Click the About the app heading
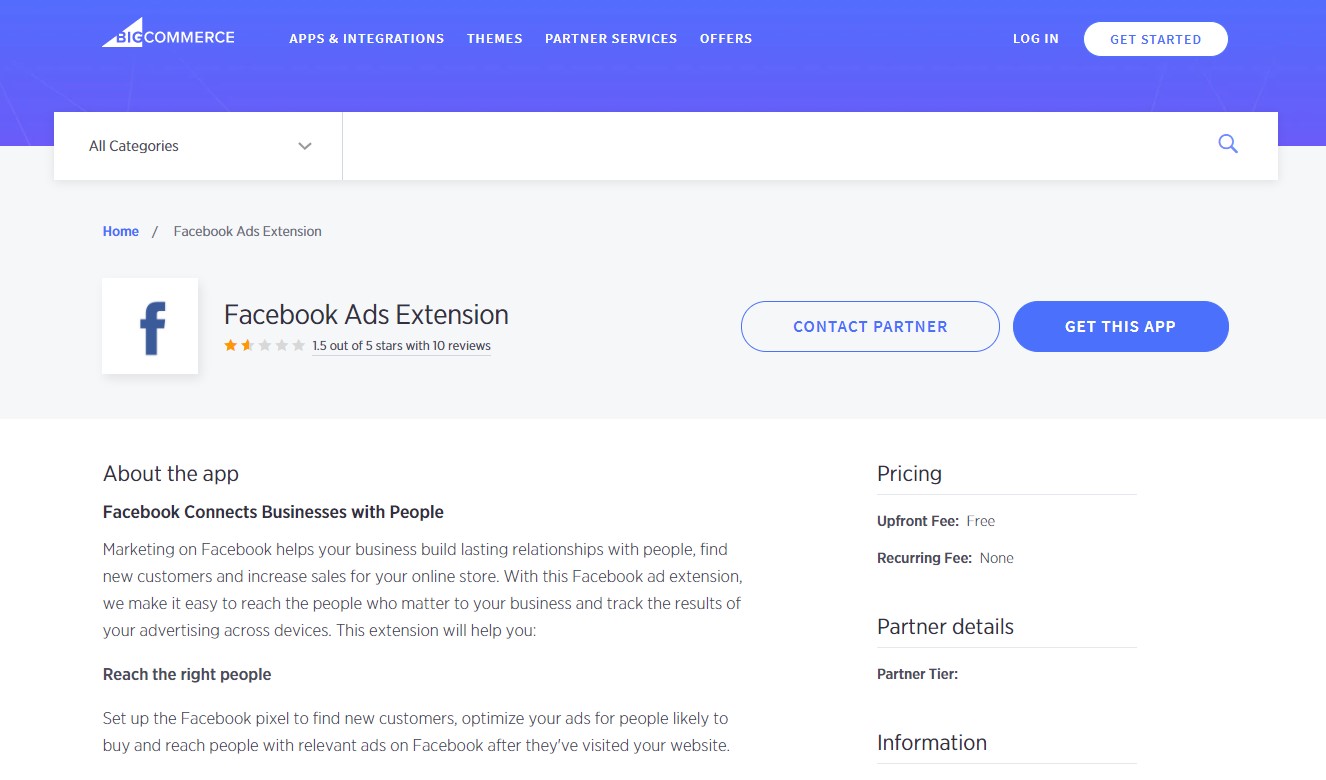Image resolution: width=1326 pixels, height=780 pixels. pyautogui.click(x=171, y=473)
